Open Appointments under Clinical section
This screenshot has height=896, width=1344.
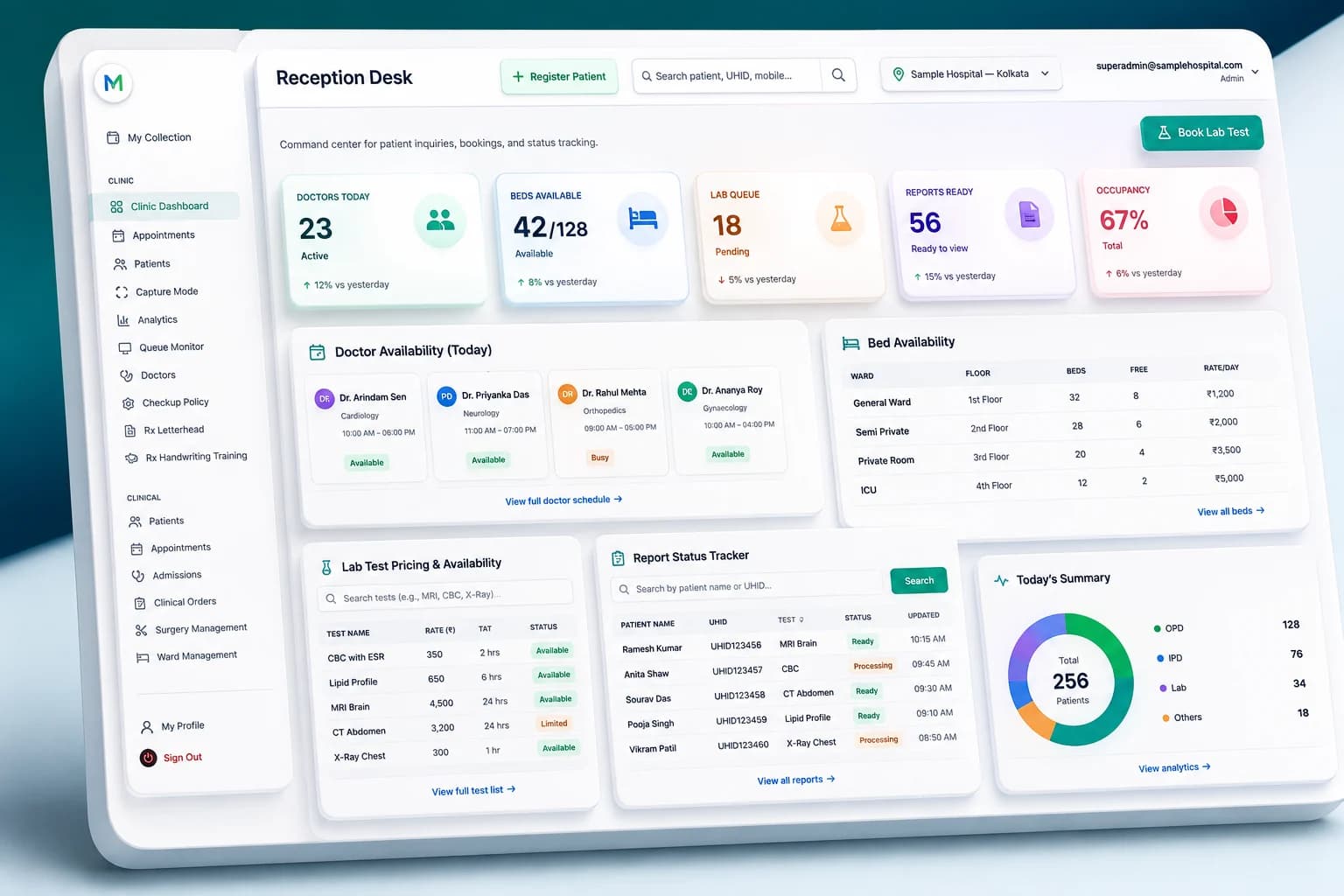171,549
